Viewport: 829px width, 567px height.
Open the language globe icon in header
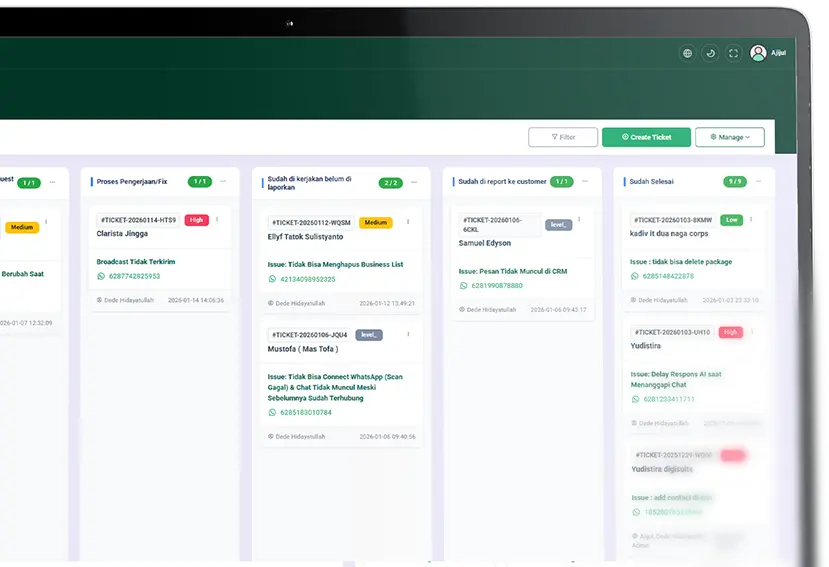click(x=686, y=53)
